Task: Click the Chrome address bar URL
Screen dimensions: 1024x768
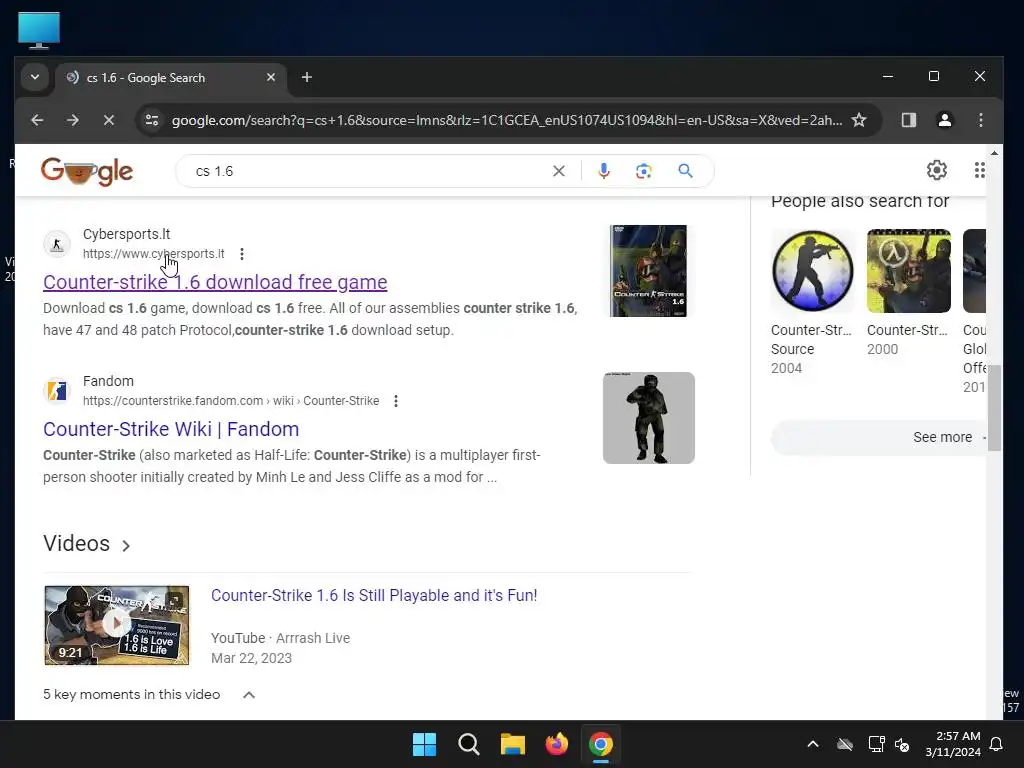Action: [507, 120]
